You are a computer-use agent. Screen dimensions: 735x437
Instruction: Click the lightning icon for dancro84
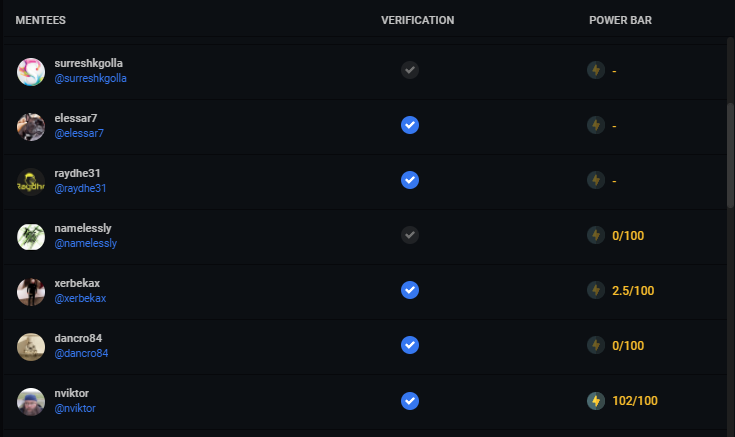pos(596,346)
